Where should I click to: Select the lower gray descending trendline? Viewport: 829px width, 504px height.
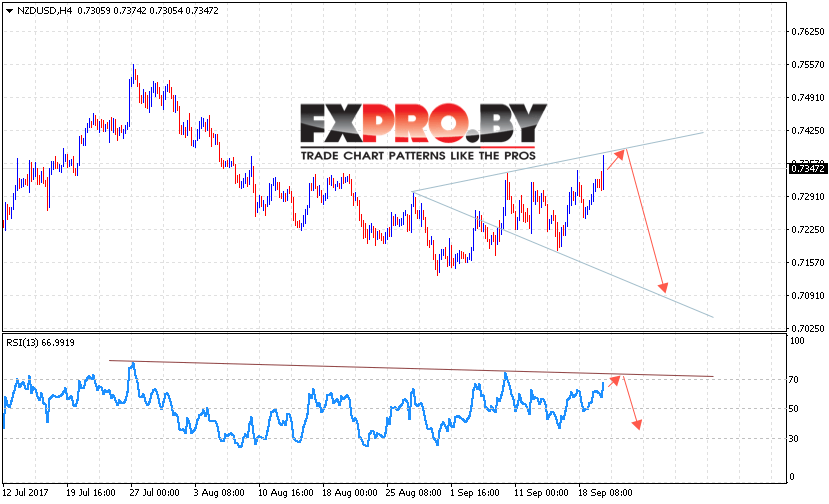(563, 254)
